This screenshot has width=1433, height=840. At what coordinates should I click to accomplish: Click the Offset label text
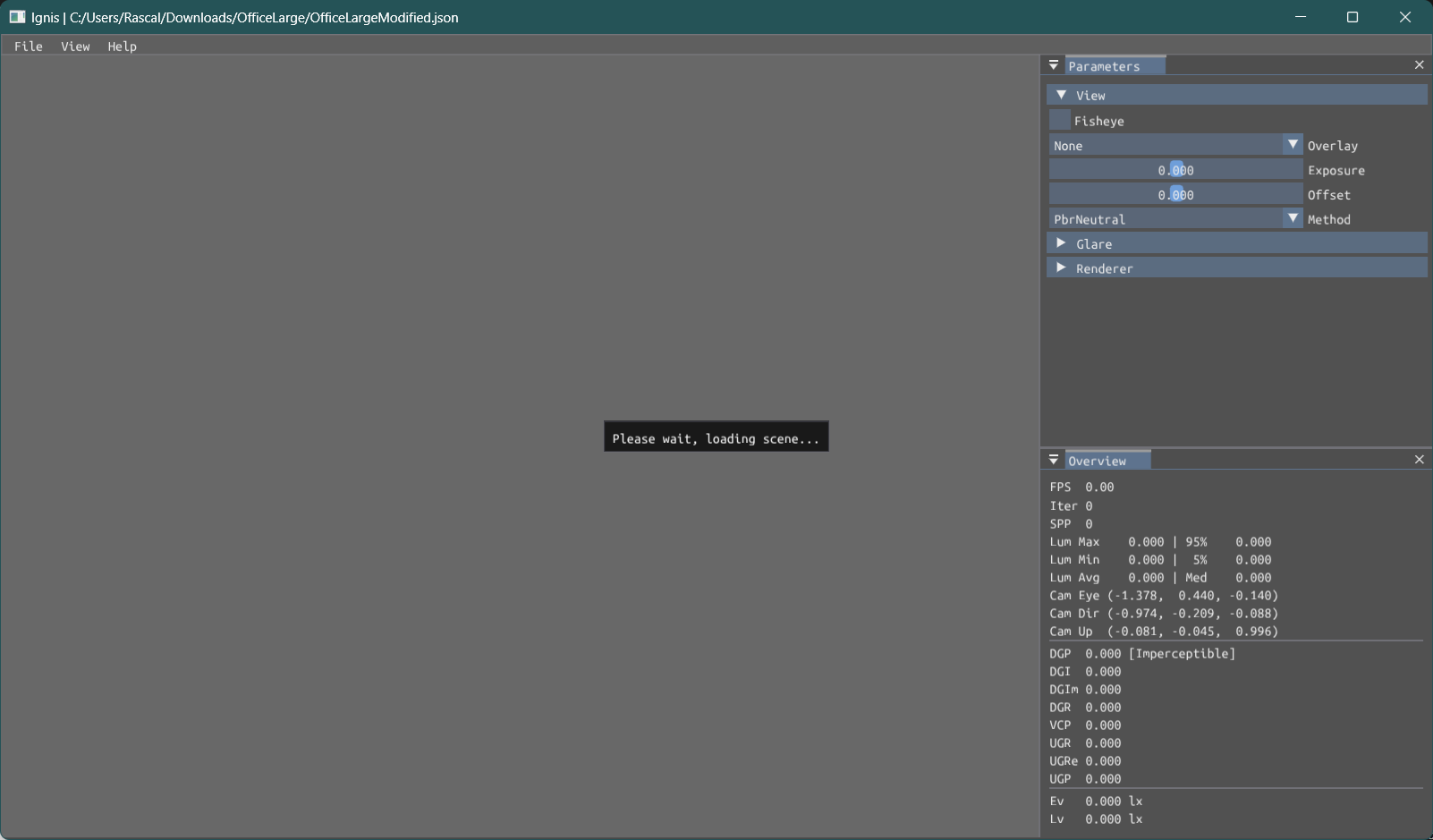[1329, 195]
